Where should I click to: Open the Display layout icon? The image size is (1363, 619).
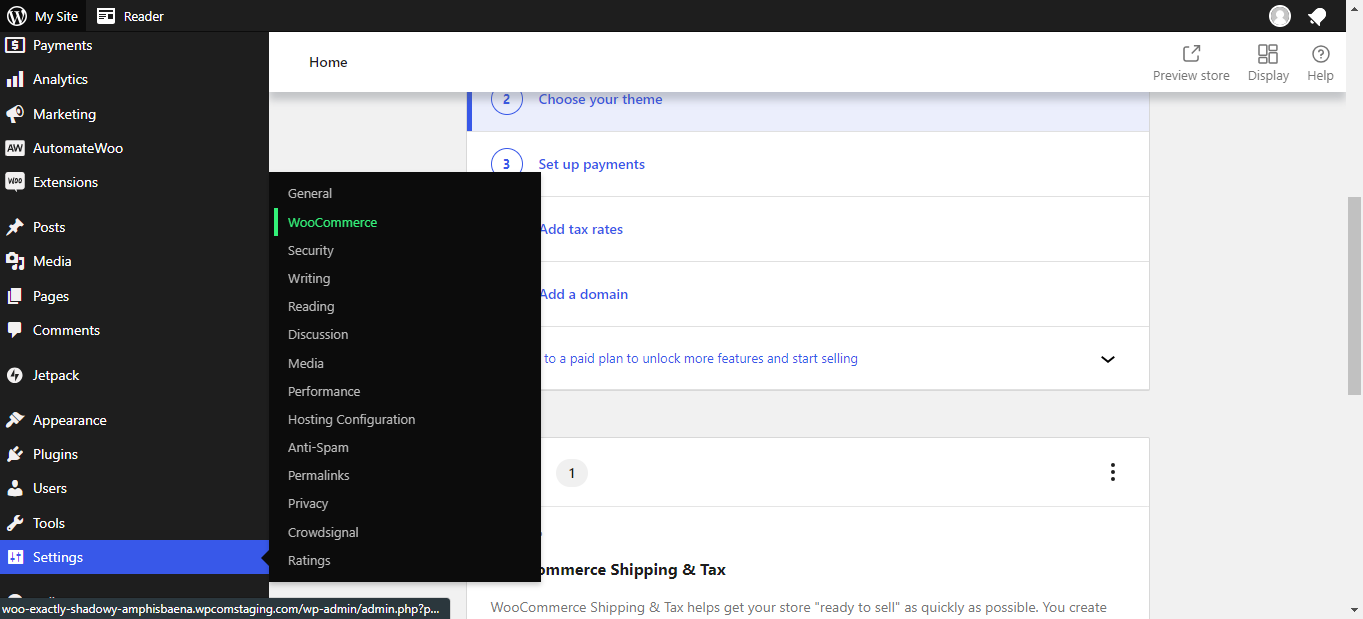pyautogui.click(x=1268, y=54)
